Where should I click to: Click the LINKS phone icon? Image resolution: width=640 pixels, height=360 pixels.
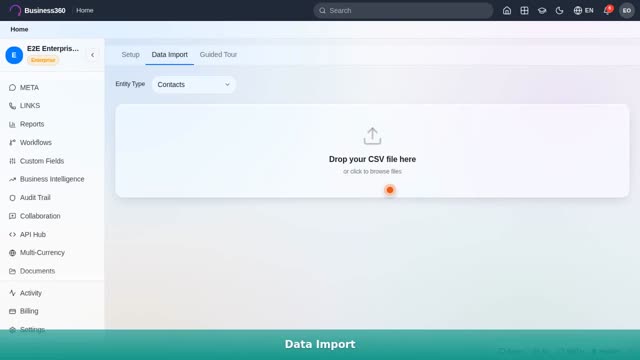click(x=12, y=106)
